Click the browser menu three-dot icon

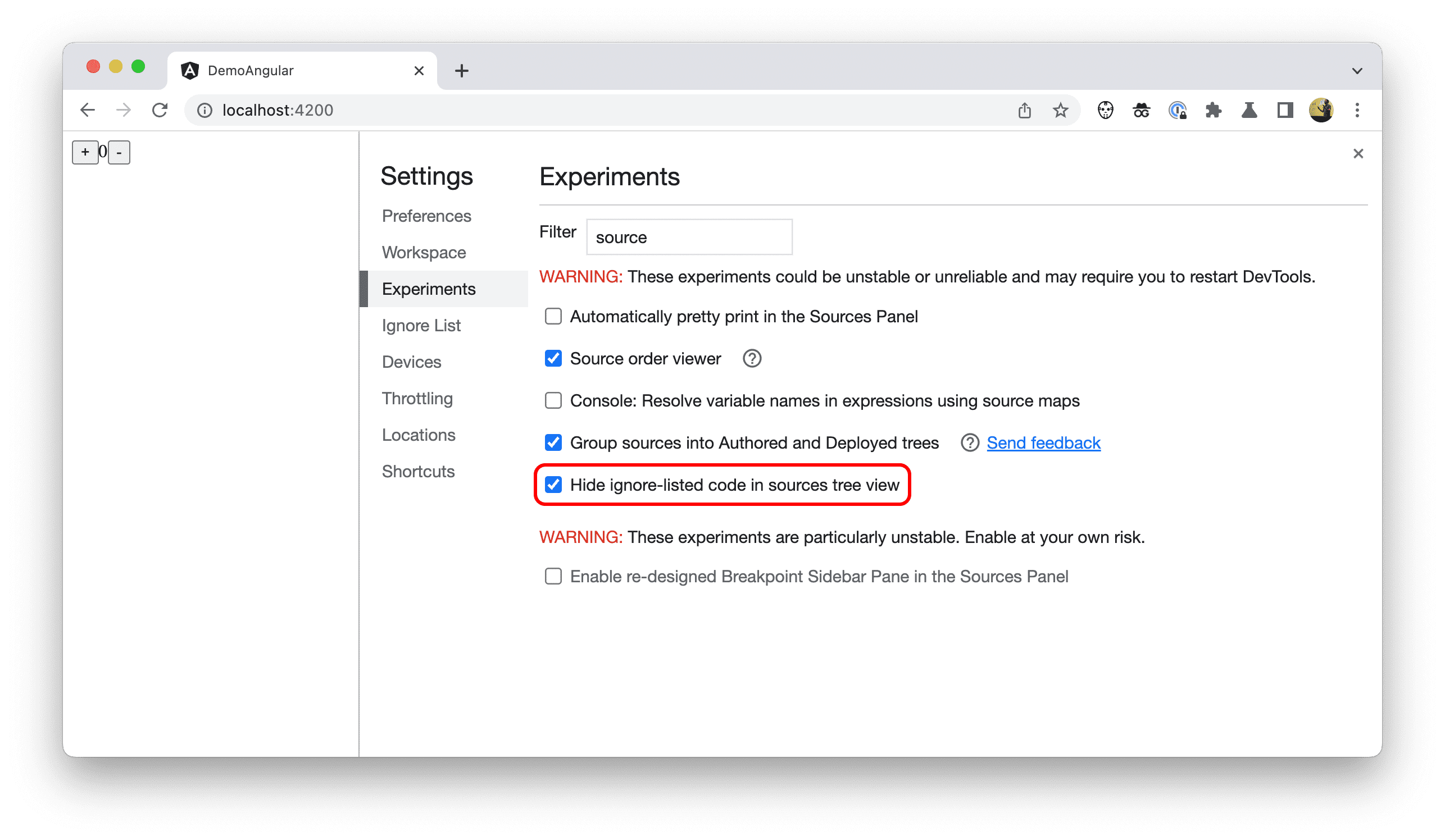coord(1356,110)
